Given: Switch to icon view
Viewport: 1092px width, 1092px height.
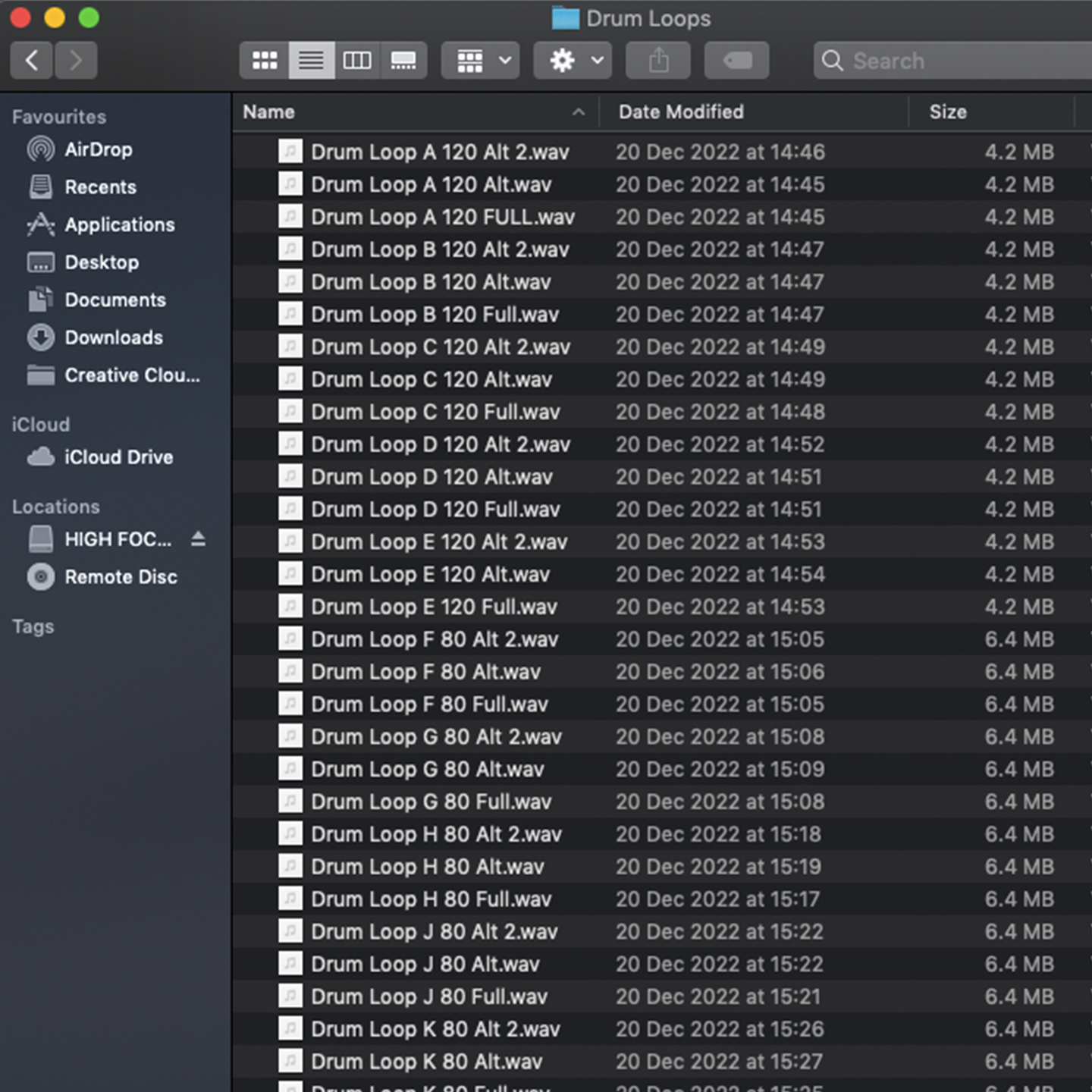Looking at the screenshot, I should 265,61.
